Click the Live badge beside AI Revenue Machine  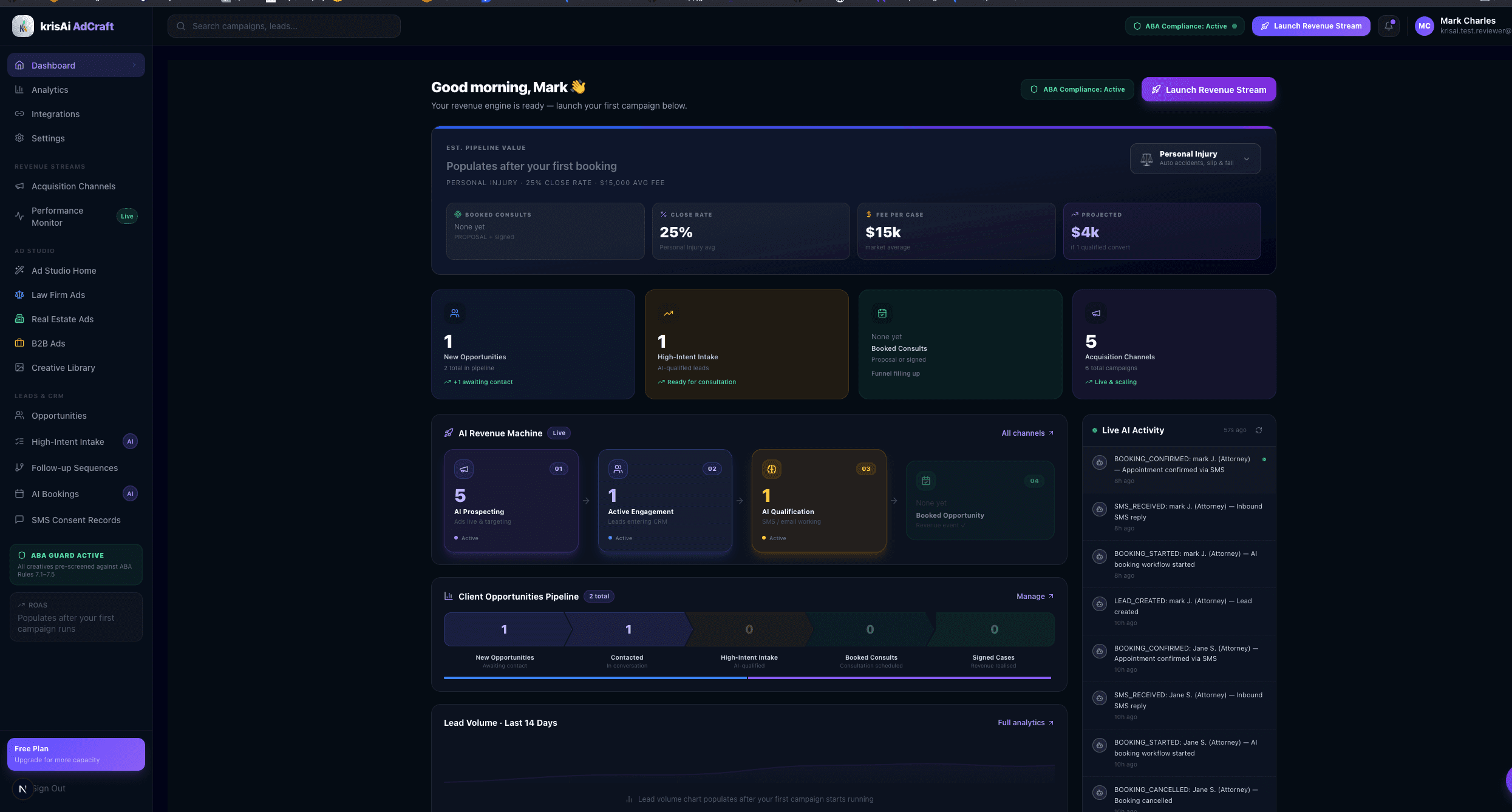pyautogui.click(x=559, y=433)
